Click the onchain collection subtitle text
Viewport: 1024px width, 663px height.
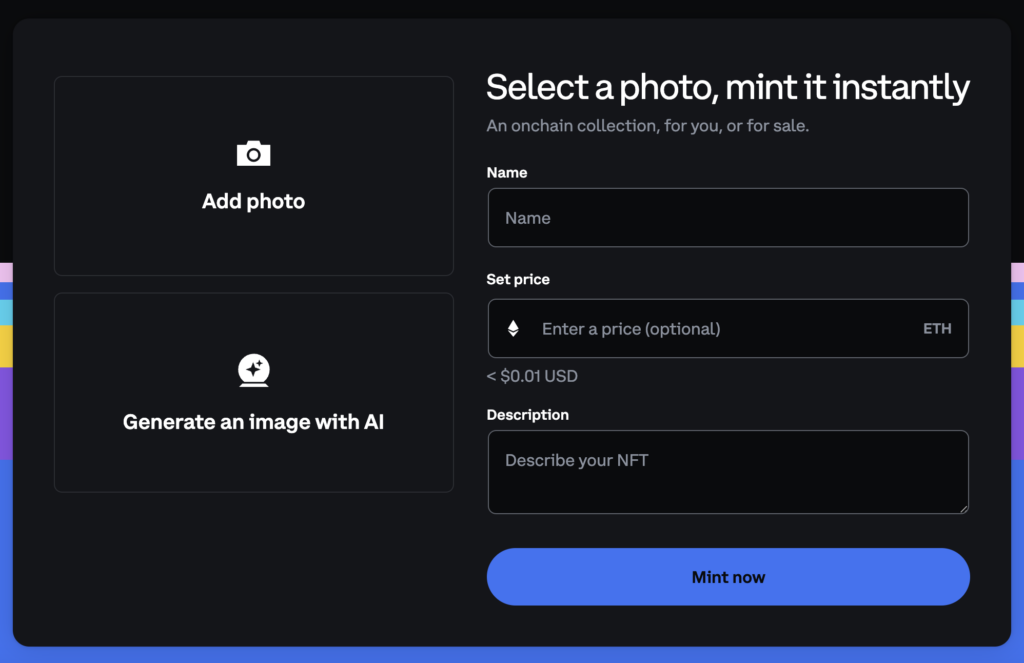pos(648,125)
